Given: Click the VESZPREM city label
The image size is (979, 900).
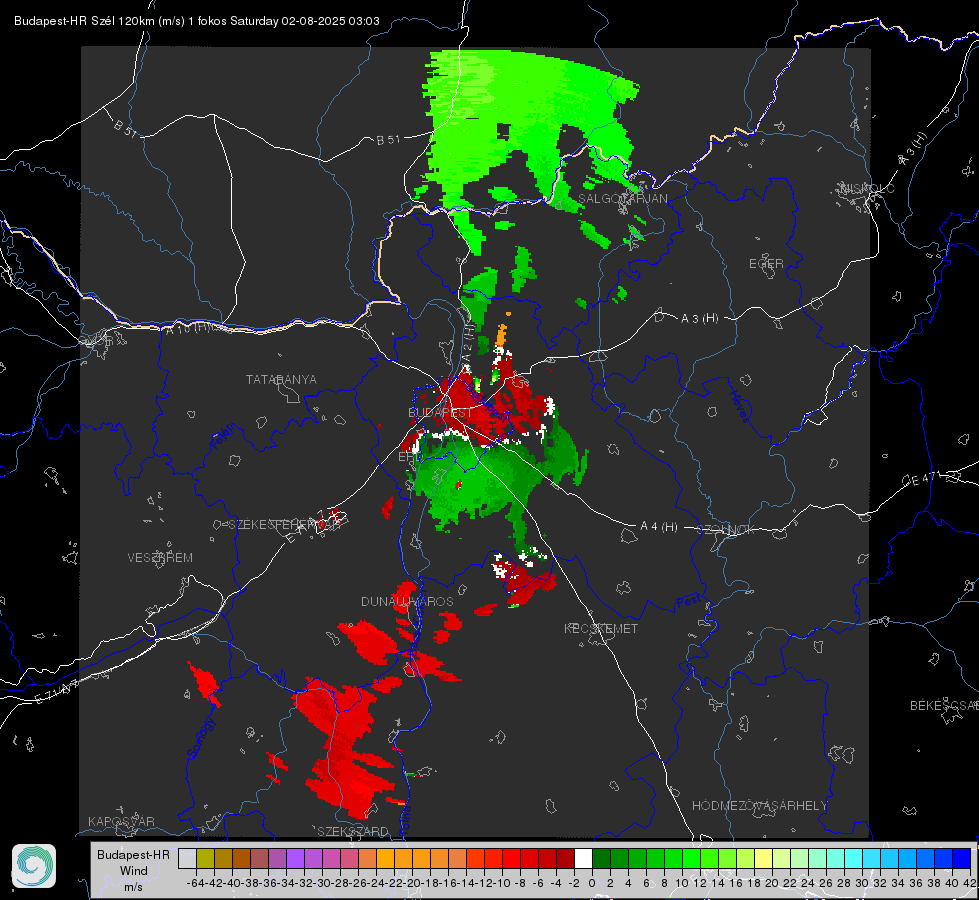Looking at the screenshot, I should pyautogui.click(x=160, y=557).
